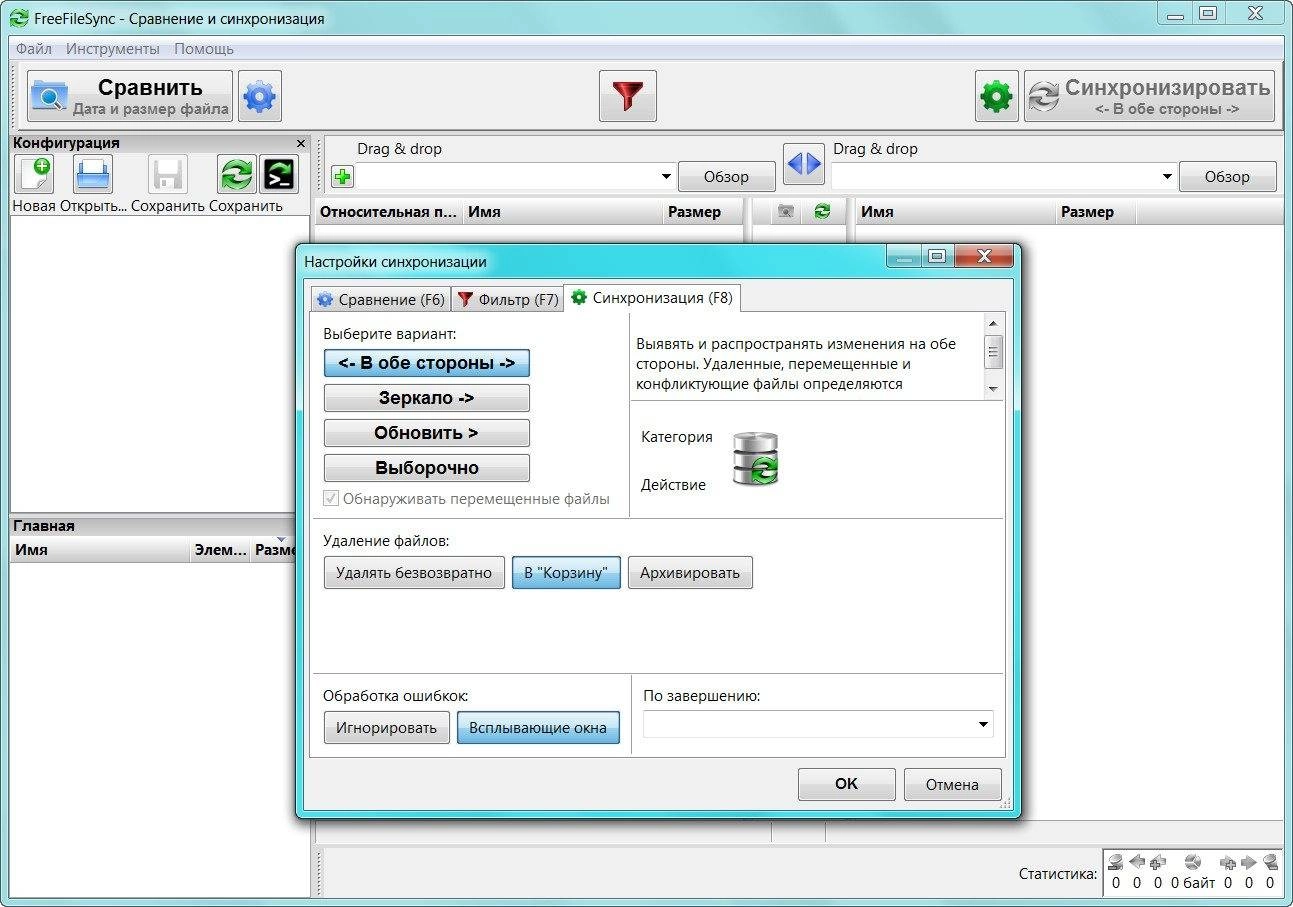Click the gray floppy disk save icon
Viewport: 1293px width, 907px height.
[167, 174]
